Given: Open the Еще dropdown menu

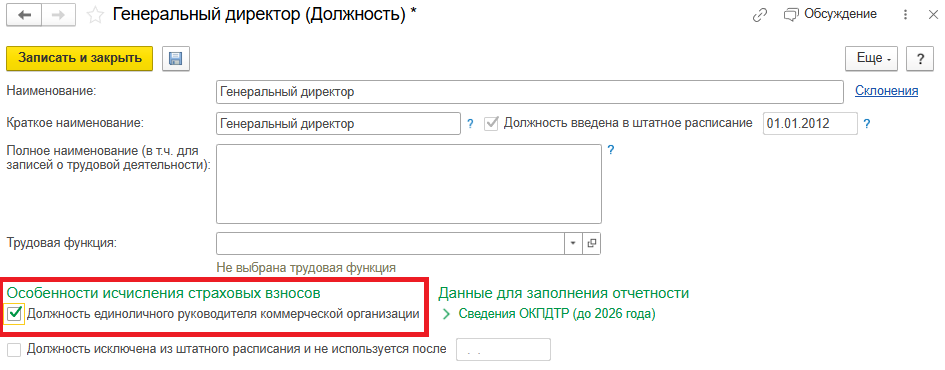Looking at the screenshot, I should coord(871,58).
